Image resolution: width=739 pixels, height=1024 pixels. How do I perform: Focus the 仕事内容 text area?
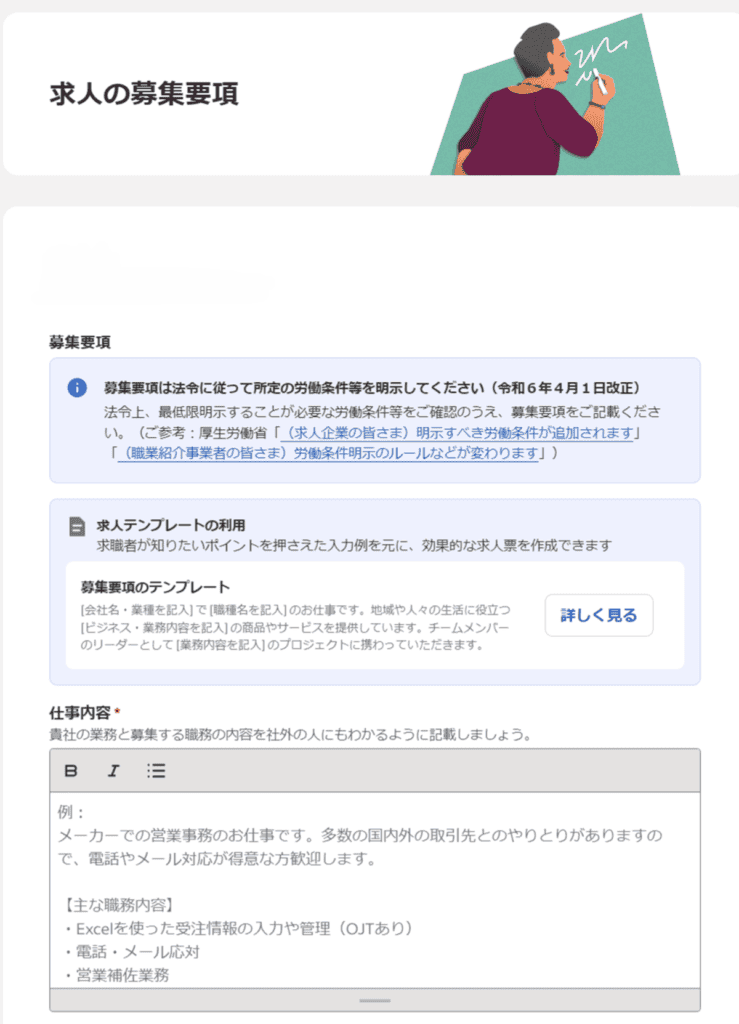click(x=375, y=889)
